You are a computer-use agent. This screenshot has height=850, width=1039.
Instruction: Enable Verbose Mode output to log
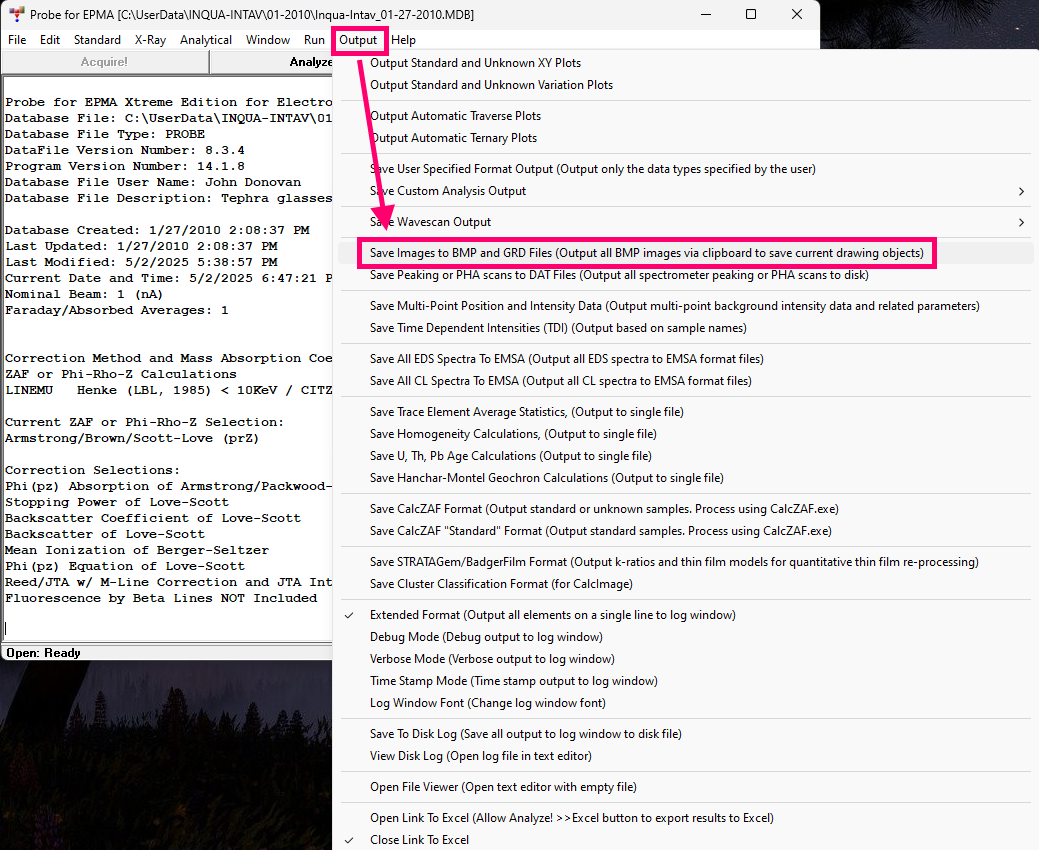pyautogui.click(x=492, y=659)
